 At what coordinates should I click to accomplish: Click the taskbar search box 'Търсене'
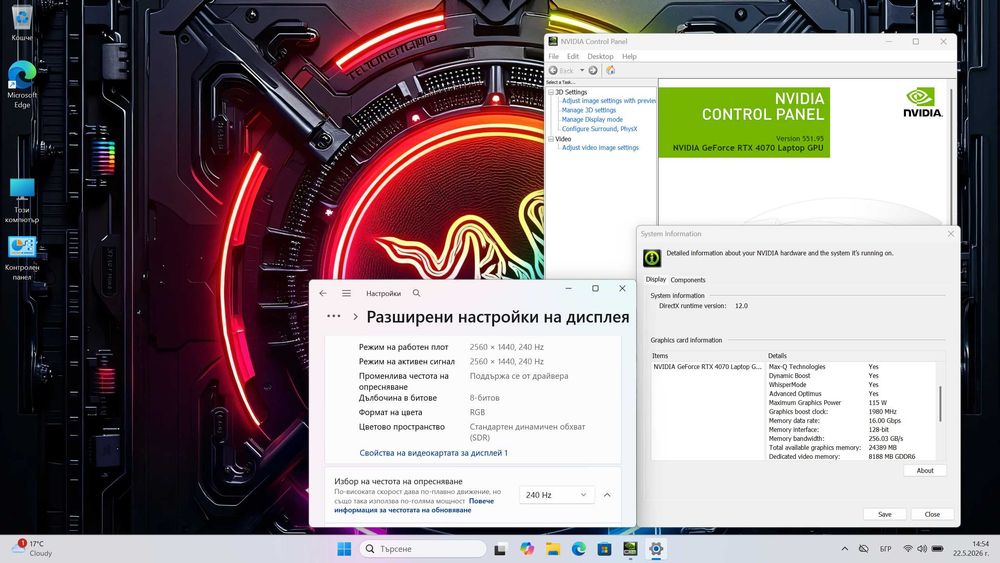tap(423, 549)
